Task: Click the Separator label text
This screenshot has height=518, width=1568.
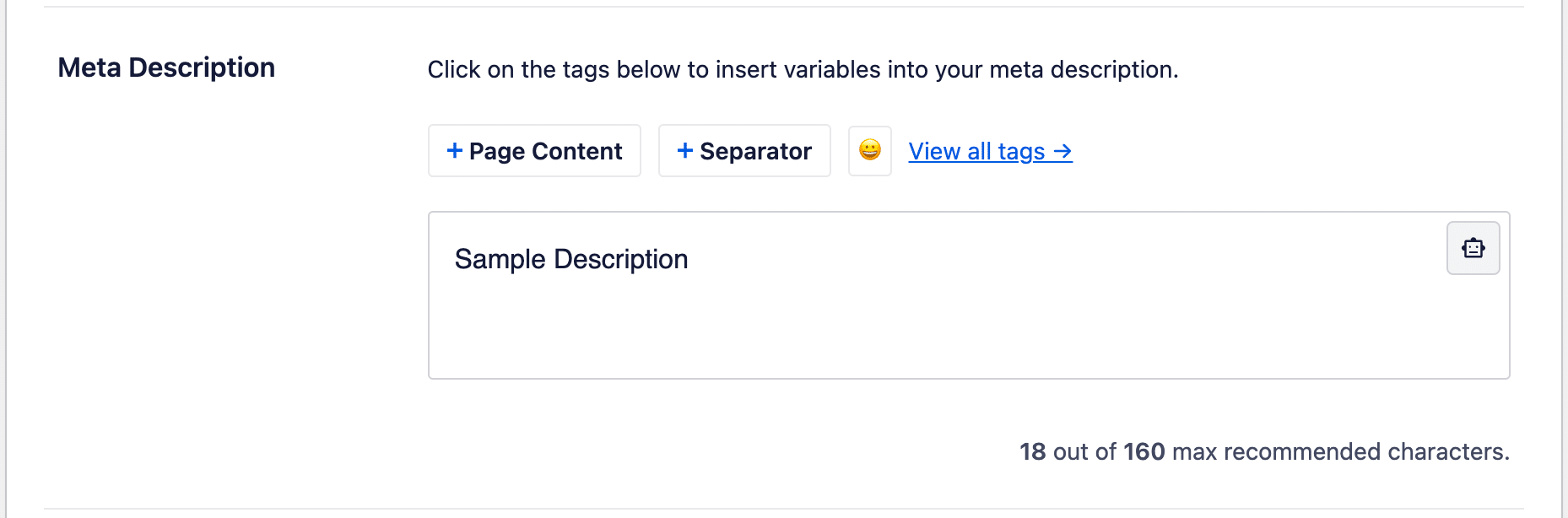Action: tap(755, 151)
